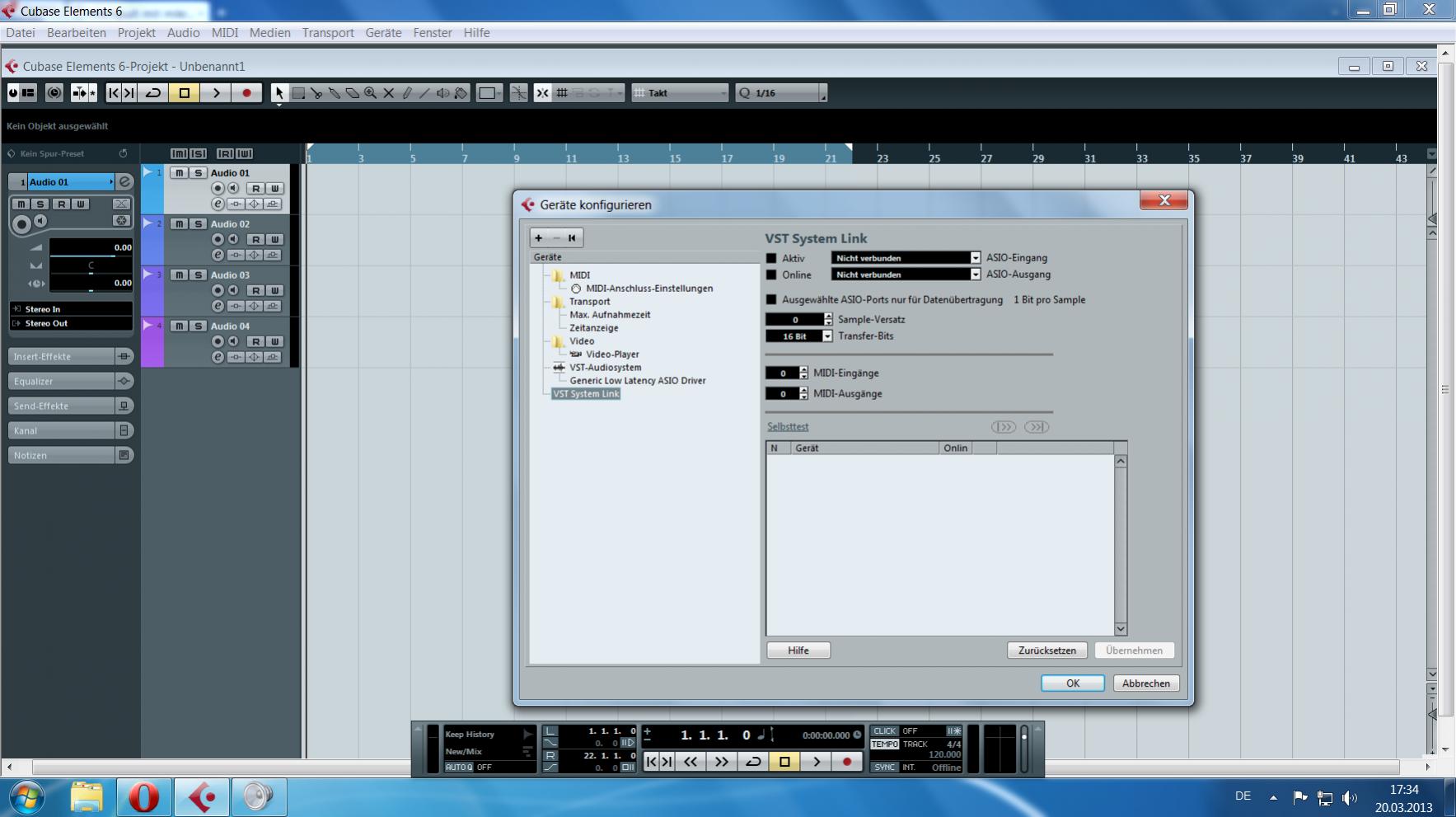Expand the Send-Effekte section

click(71, 406)
